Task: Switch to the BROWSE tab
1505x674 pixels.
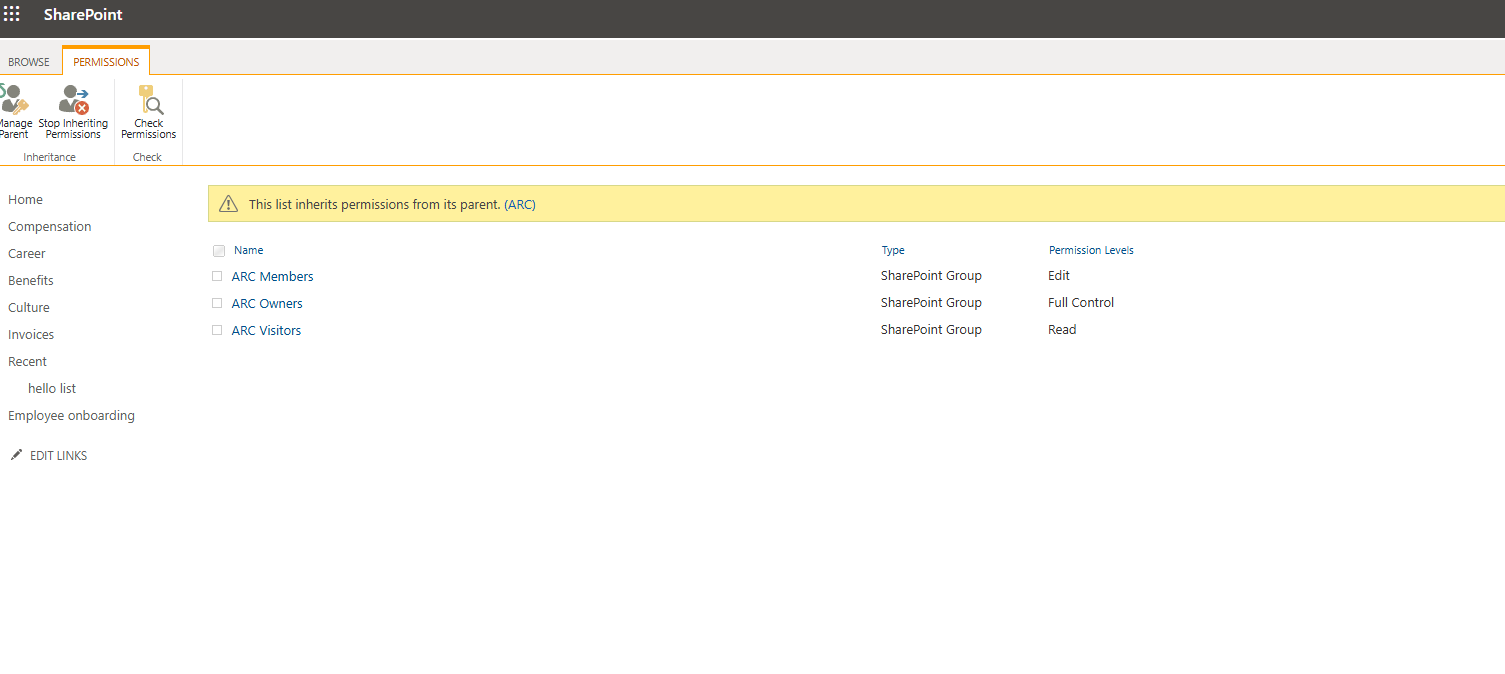Action: pos(29,62)
